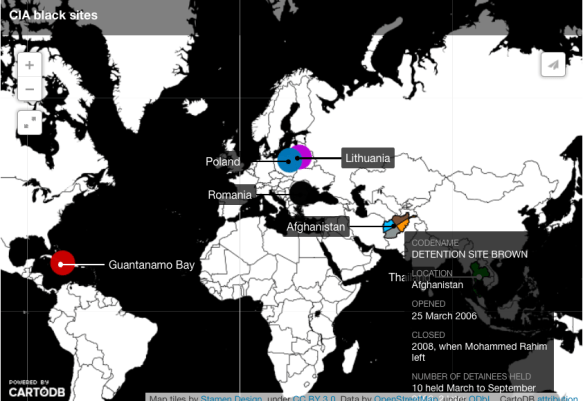This screenshot has height=401, width=583.
Task: Open the CartoDB attribution link
Action: [557, 398]
